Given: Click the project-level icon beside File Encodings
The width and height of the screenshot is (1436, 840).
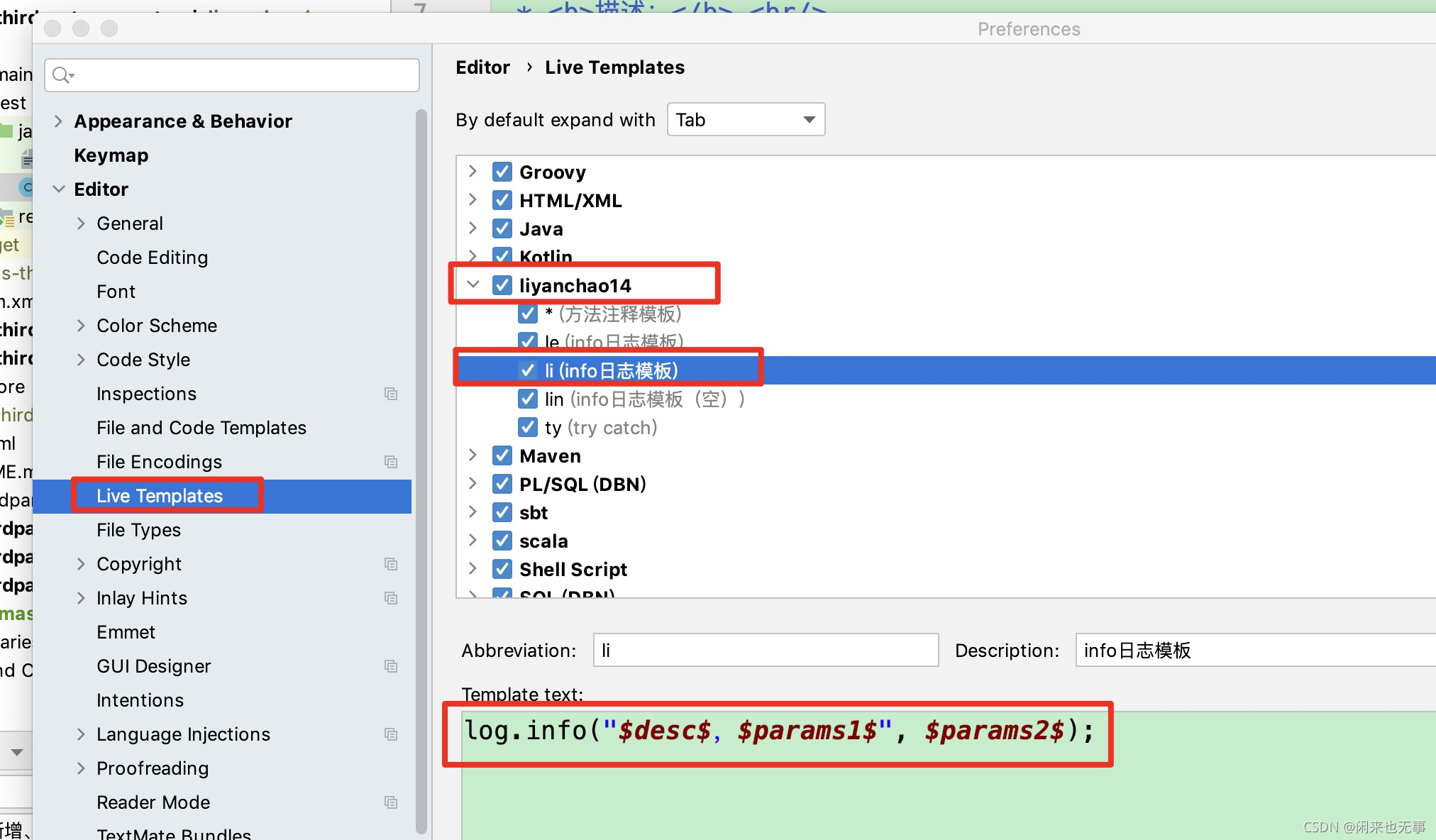Looking at the screenshot, I should pos(391,462).
